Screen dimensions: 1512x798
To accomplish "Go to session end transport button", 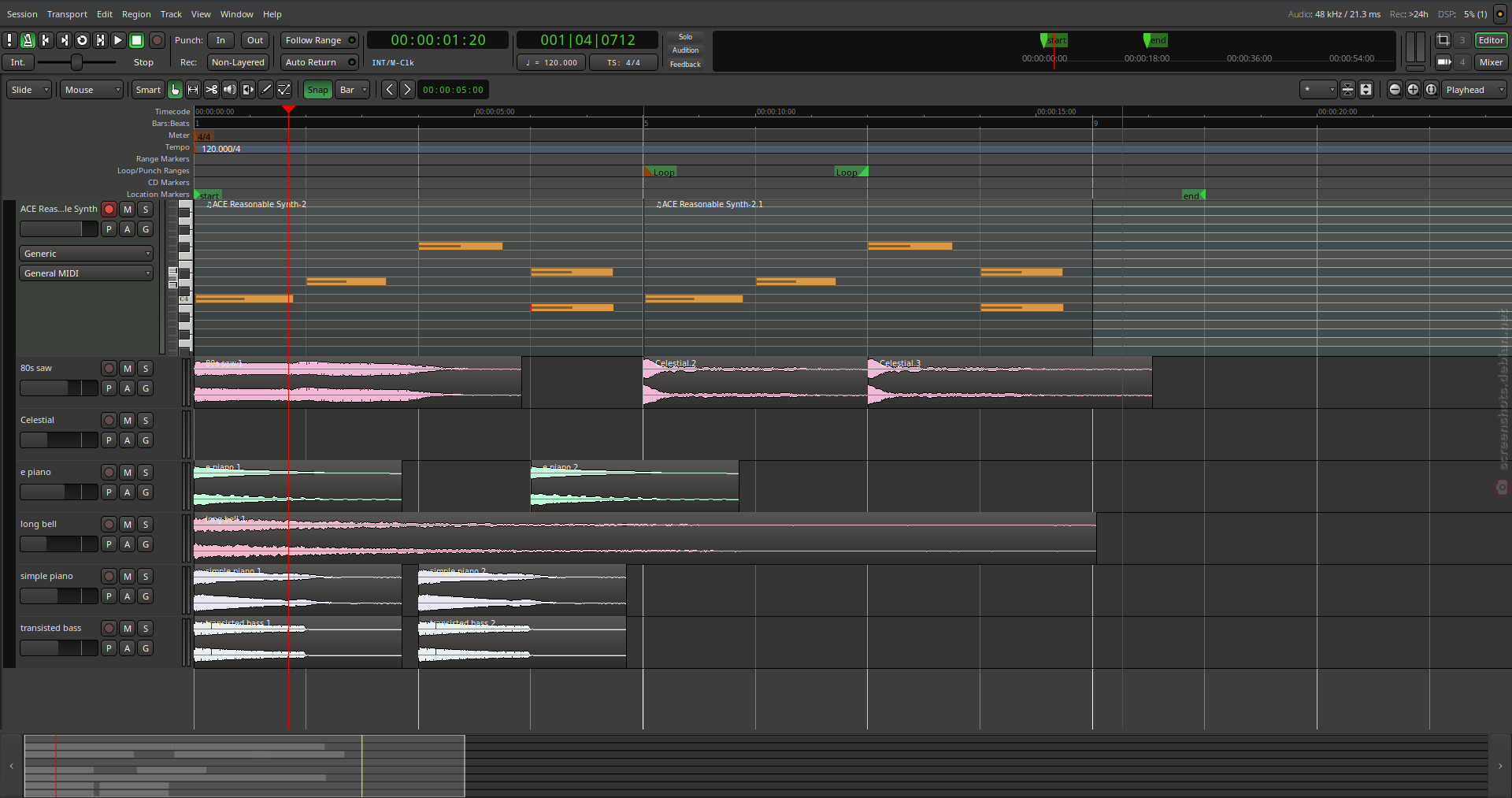I will pos(64,40).
